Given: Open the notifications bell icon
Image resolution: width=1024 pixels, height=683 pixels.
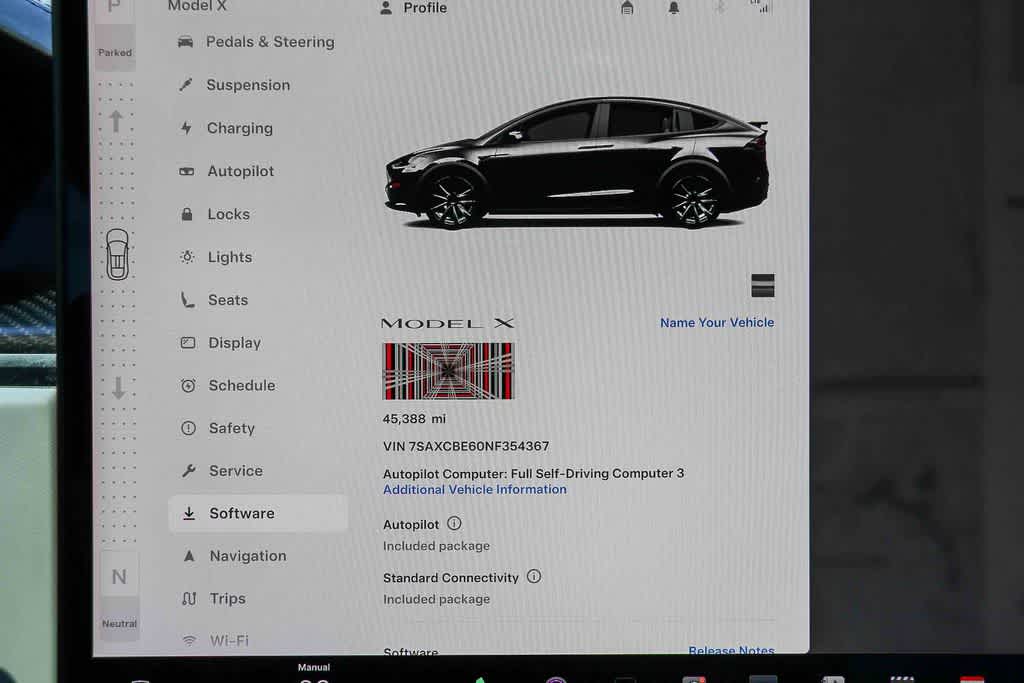Looking at the screenshot, I should [673, 7].
